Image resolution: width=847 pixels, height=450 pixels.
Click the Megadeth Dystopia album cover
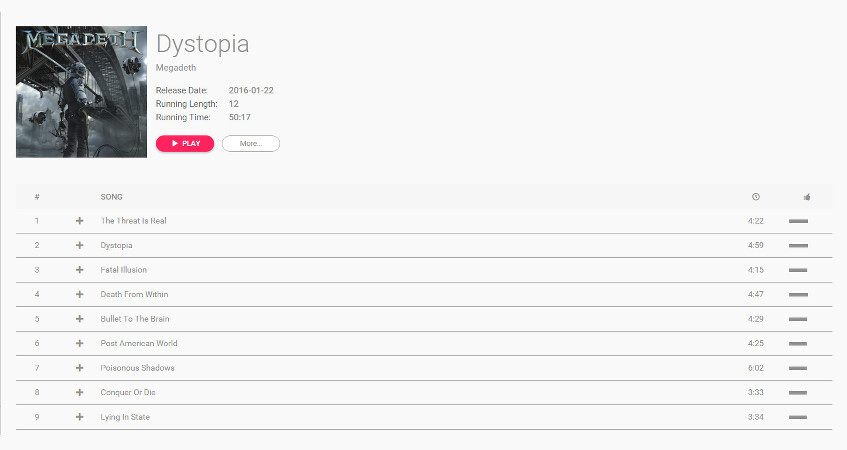(82, 92)
